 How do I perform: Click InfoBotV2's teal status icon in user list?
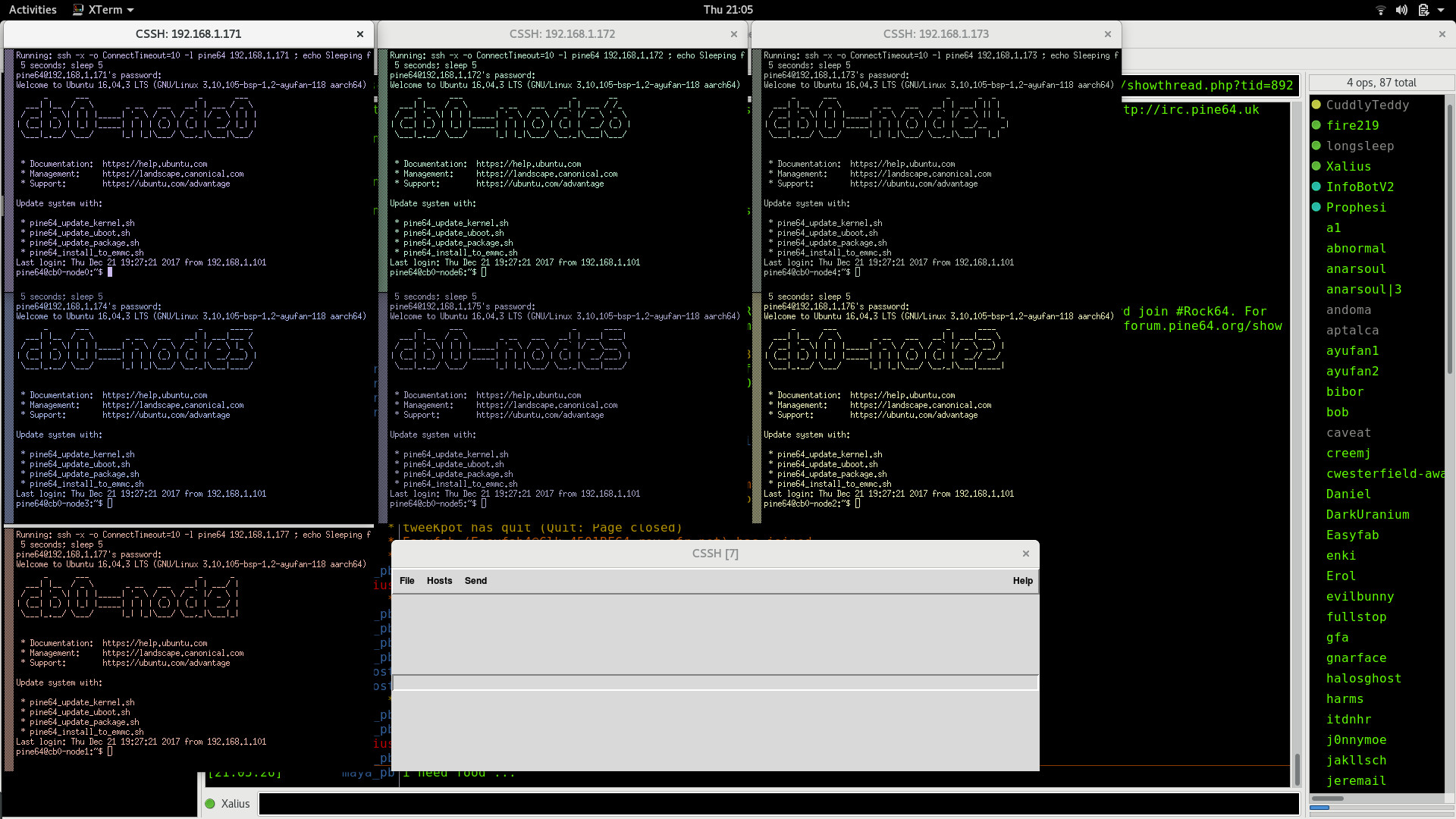(1316, 187)
